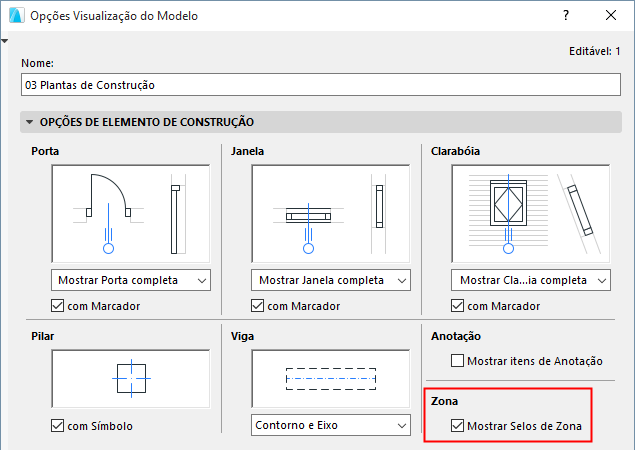Click the Nome text input field

(x=321, y=85)
